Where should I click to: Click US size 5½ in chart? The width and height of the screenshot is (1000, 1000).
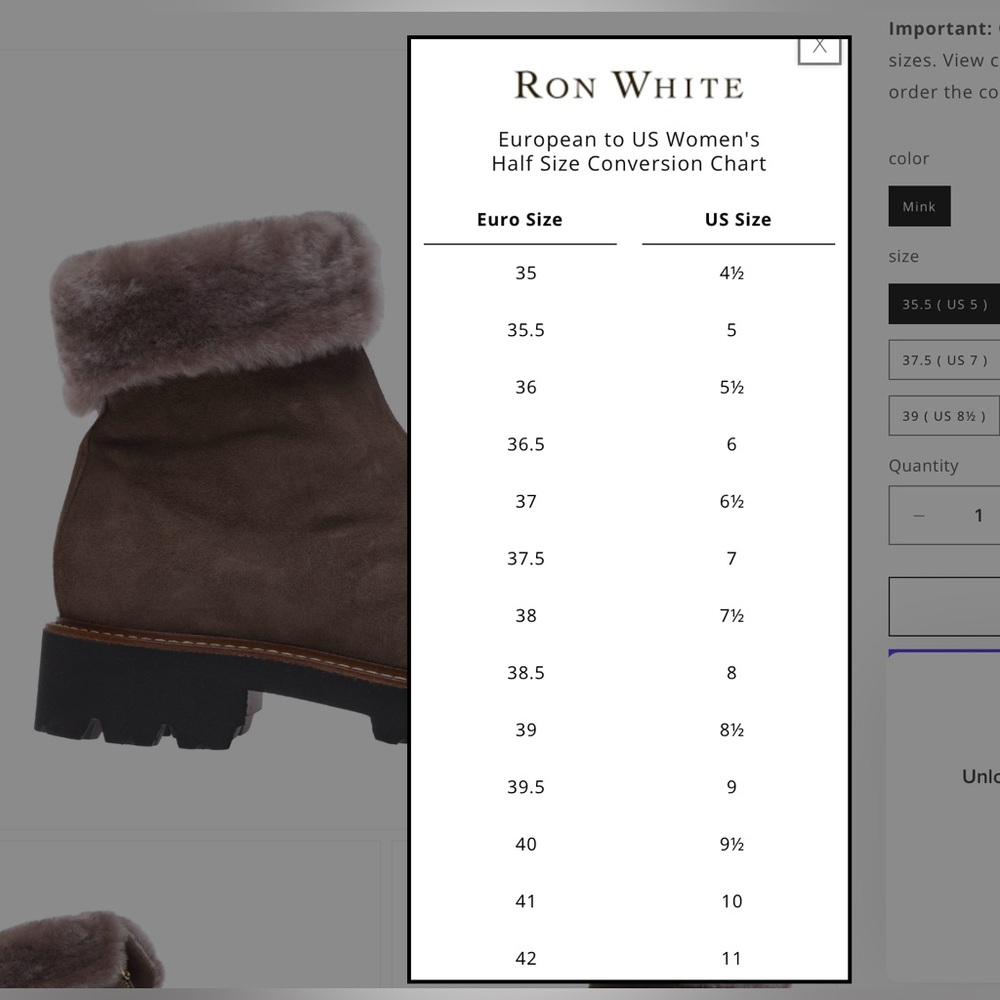click(x=732, y=387)
